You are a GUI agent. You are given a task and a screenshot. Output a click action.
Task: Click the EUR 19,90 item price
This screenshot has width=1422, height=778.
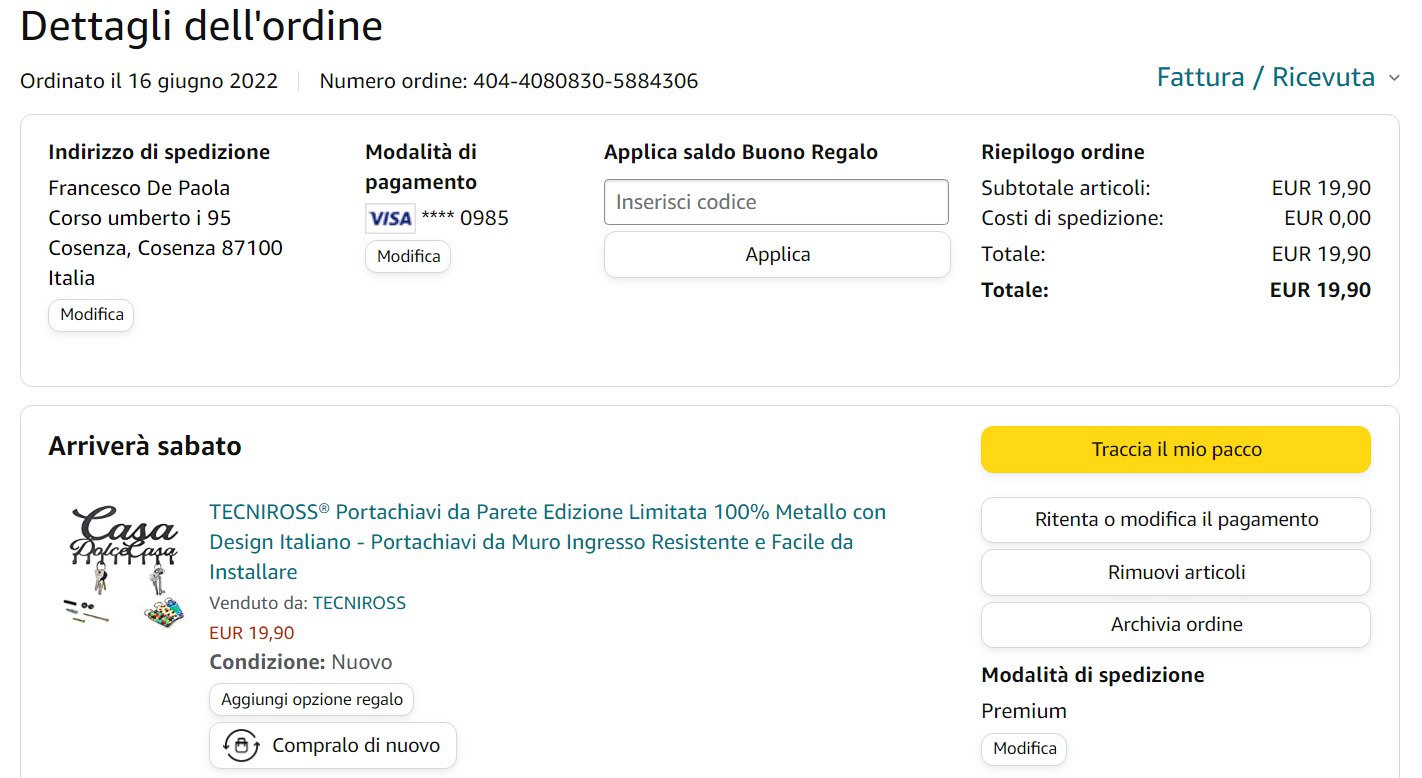point(252,633)
